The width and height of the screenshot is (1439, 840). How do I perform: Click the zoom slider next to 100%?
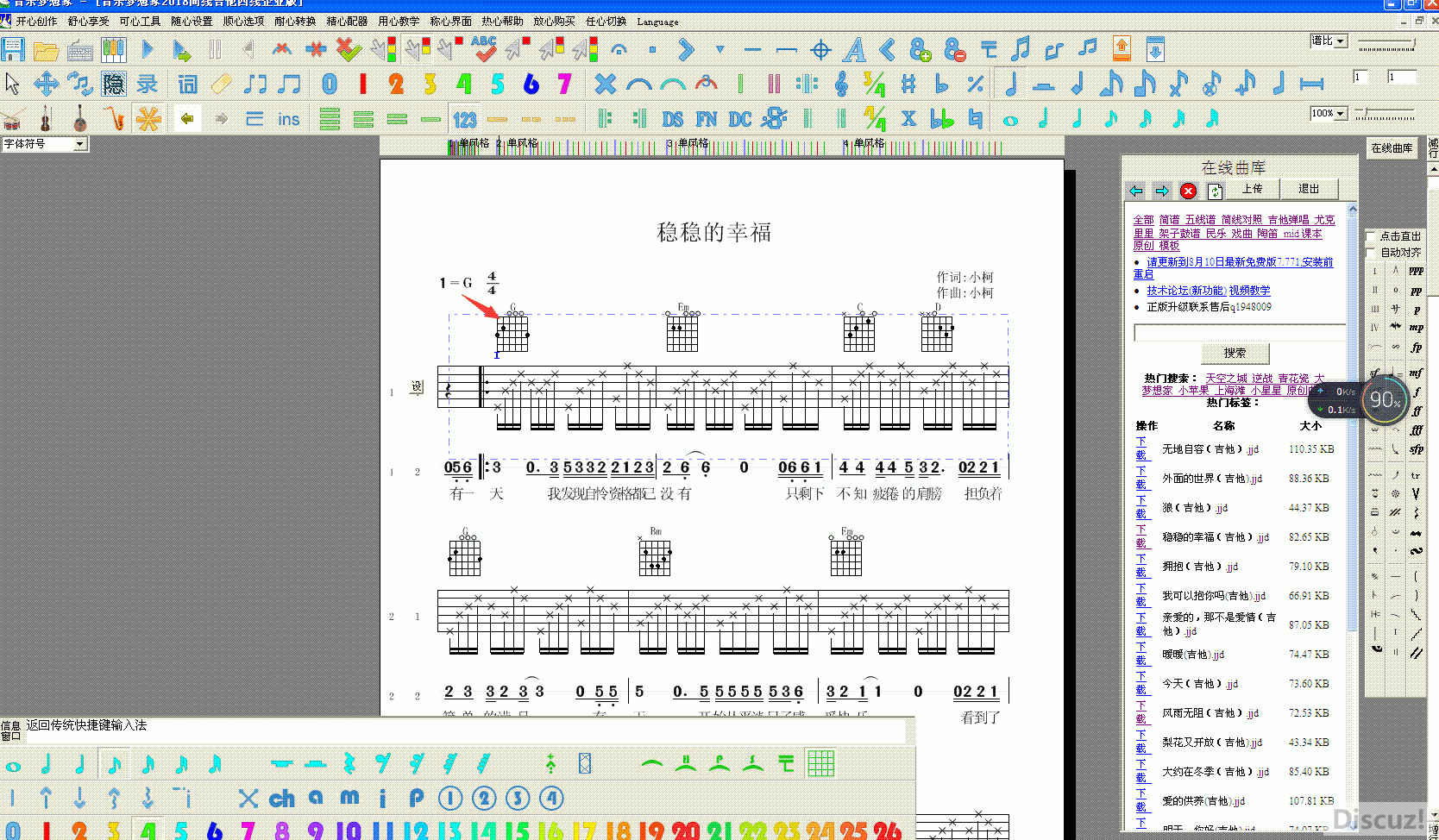tap(1385, 113)
